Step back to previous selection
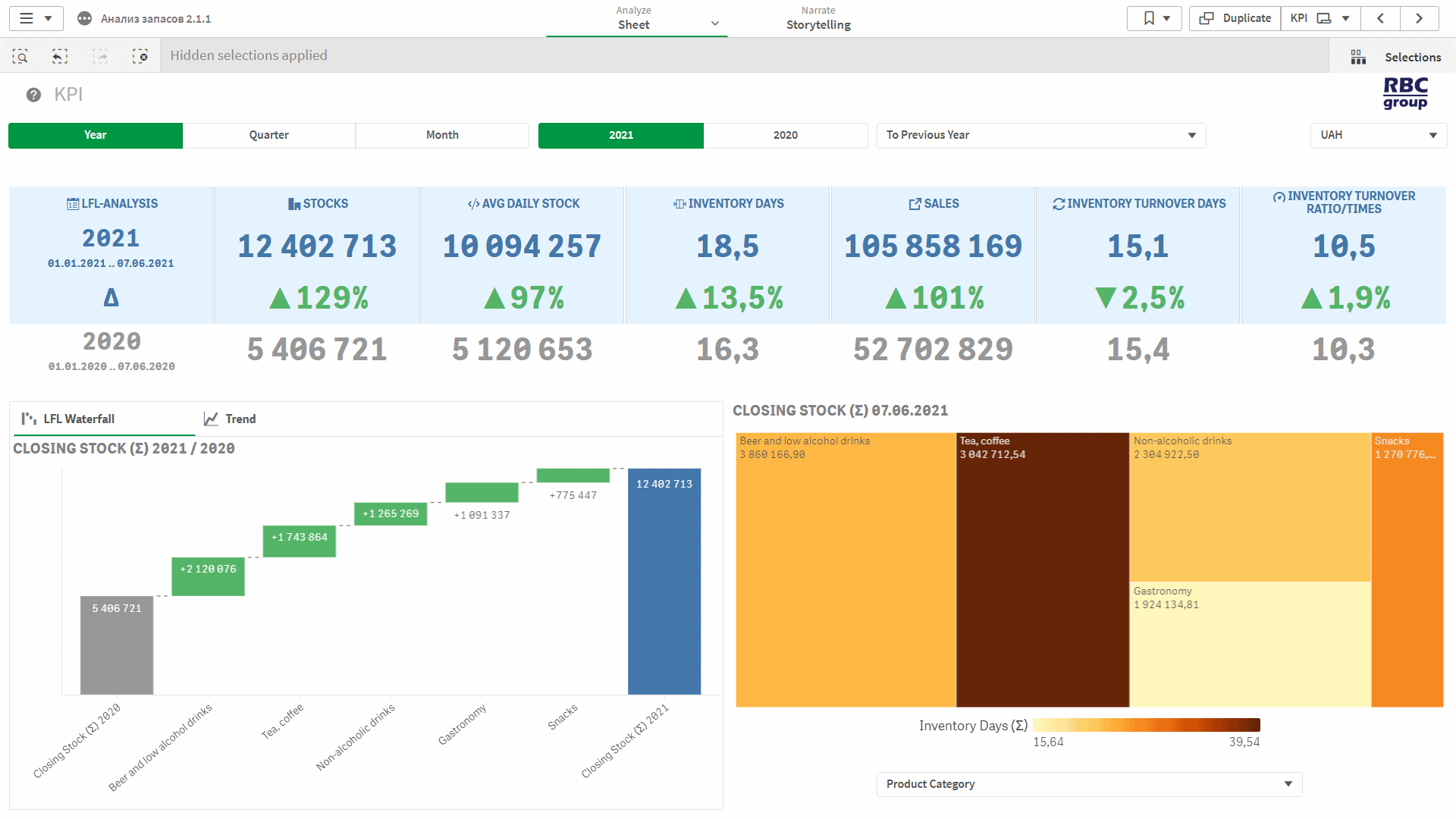The image size is (1456, 819). [60, 55]
